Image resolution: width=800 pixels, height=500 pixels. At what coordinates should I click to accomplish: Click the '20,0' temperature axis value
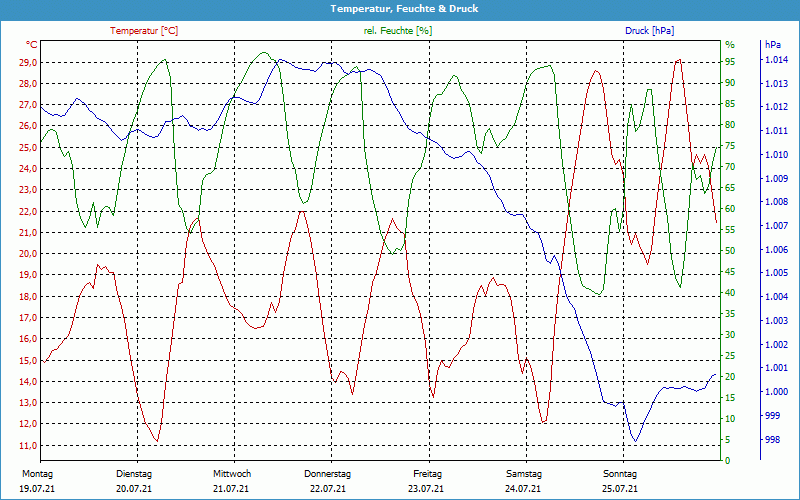[x=28, y=254]
